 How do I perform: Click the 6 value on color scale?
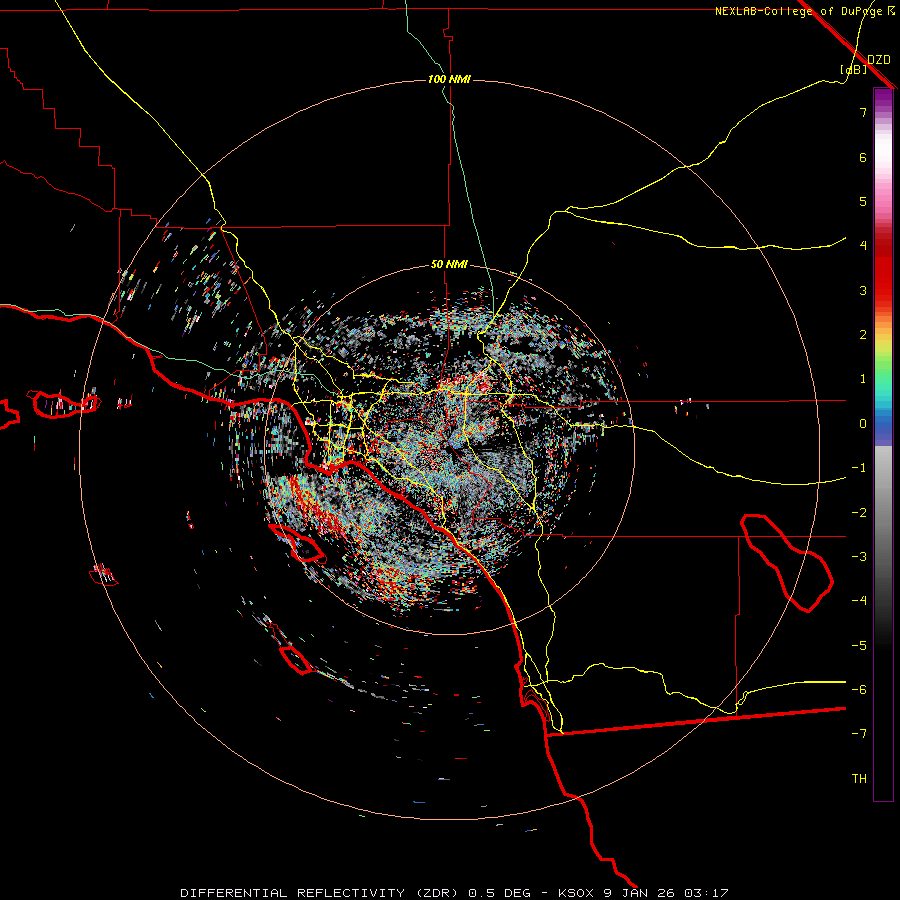(863, 157)
